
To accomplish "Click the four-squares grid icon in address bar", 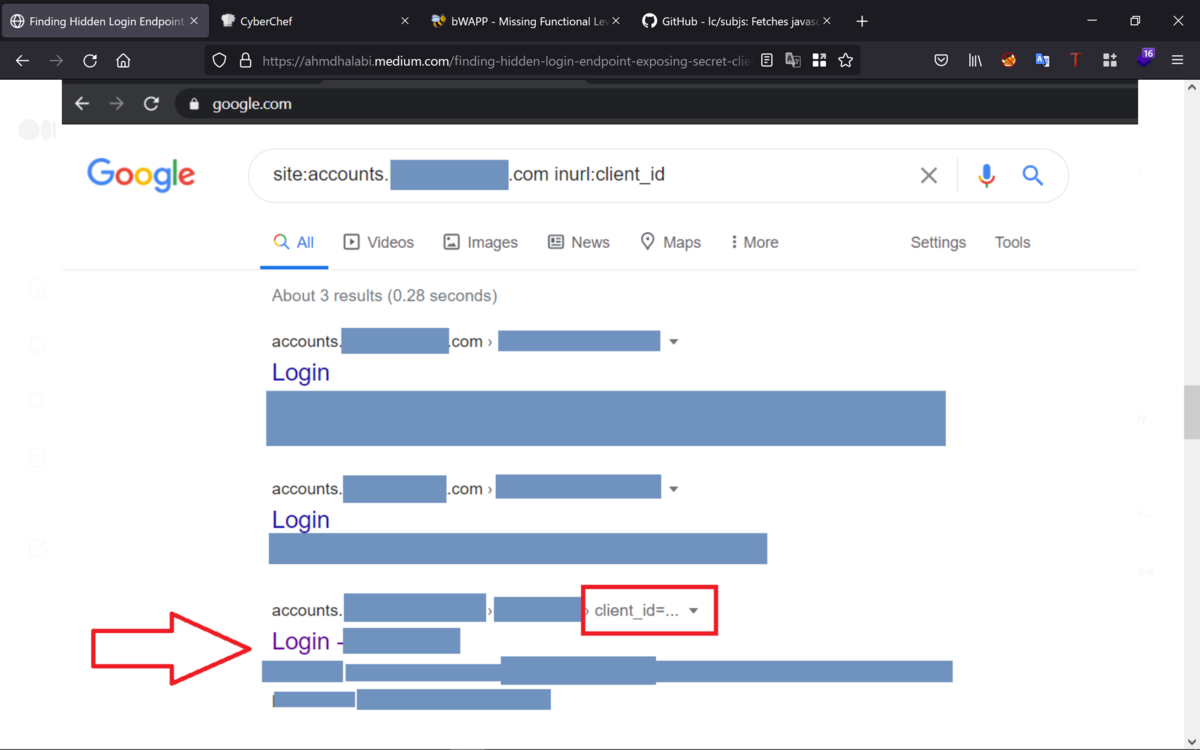I will point(819,60).
